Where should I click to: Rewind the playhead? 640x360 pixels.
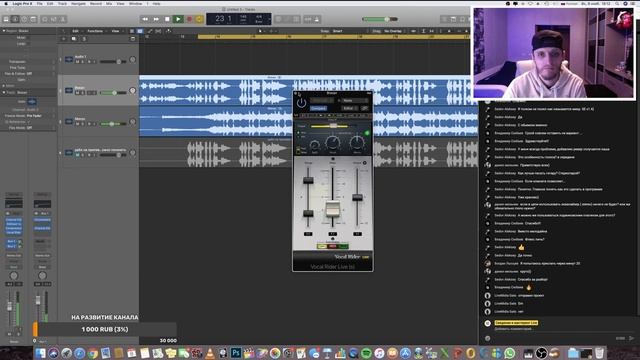[x=145, y=19]
